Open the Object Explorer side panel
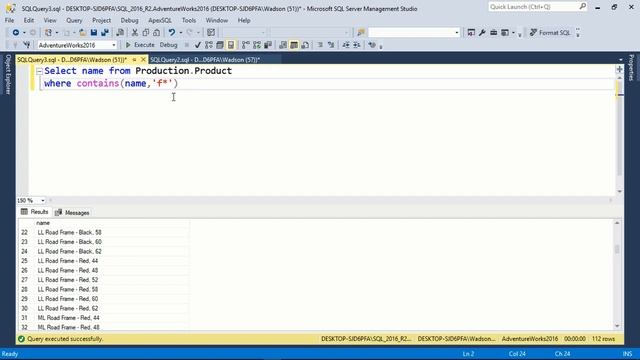Image resolution: width=640 pixels, height=360 pixels. pyautogui.click(x=7, y=74)
